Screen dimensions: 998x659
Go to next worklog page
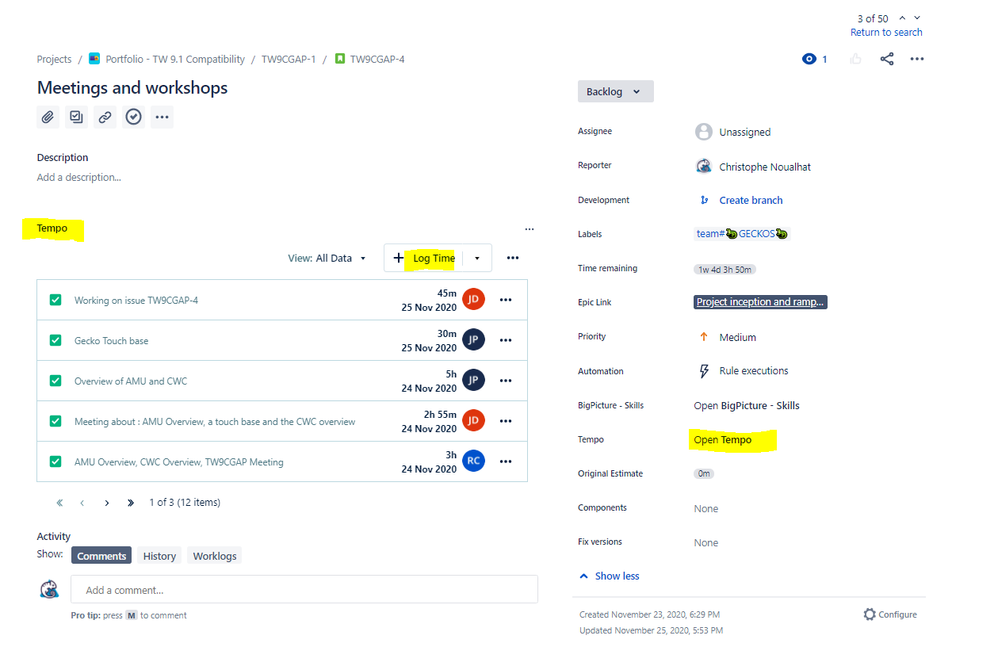[x=107, y=503]
